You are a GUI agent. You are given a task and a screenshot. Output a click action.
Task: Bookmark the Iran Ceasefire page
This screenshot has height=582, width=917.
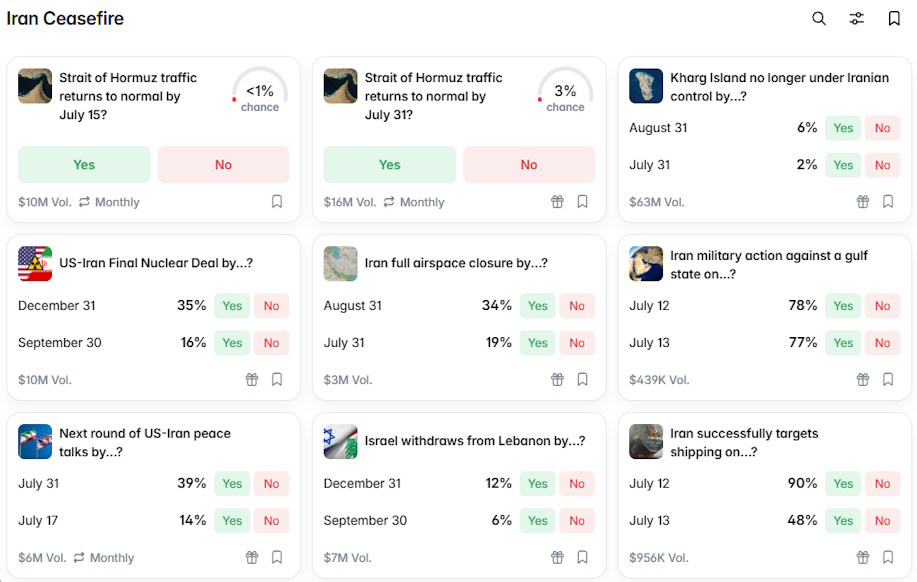pyautogui.click(x=894, y=19)
